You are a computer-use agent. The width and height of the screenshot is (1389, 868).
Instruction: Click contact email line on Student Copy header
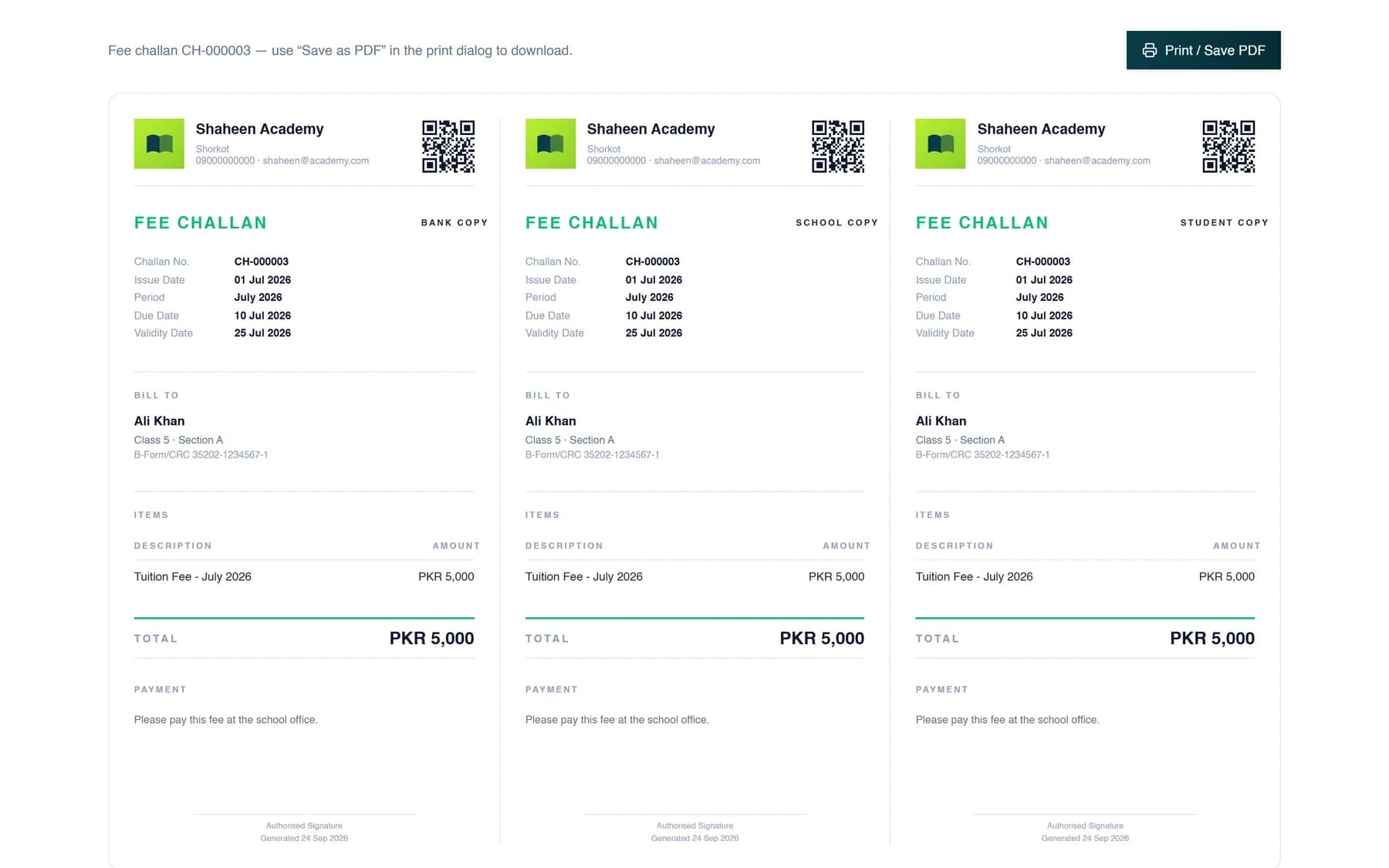click(x=1064, y=160)
